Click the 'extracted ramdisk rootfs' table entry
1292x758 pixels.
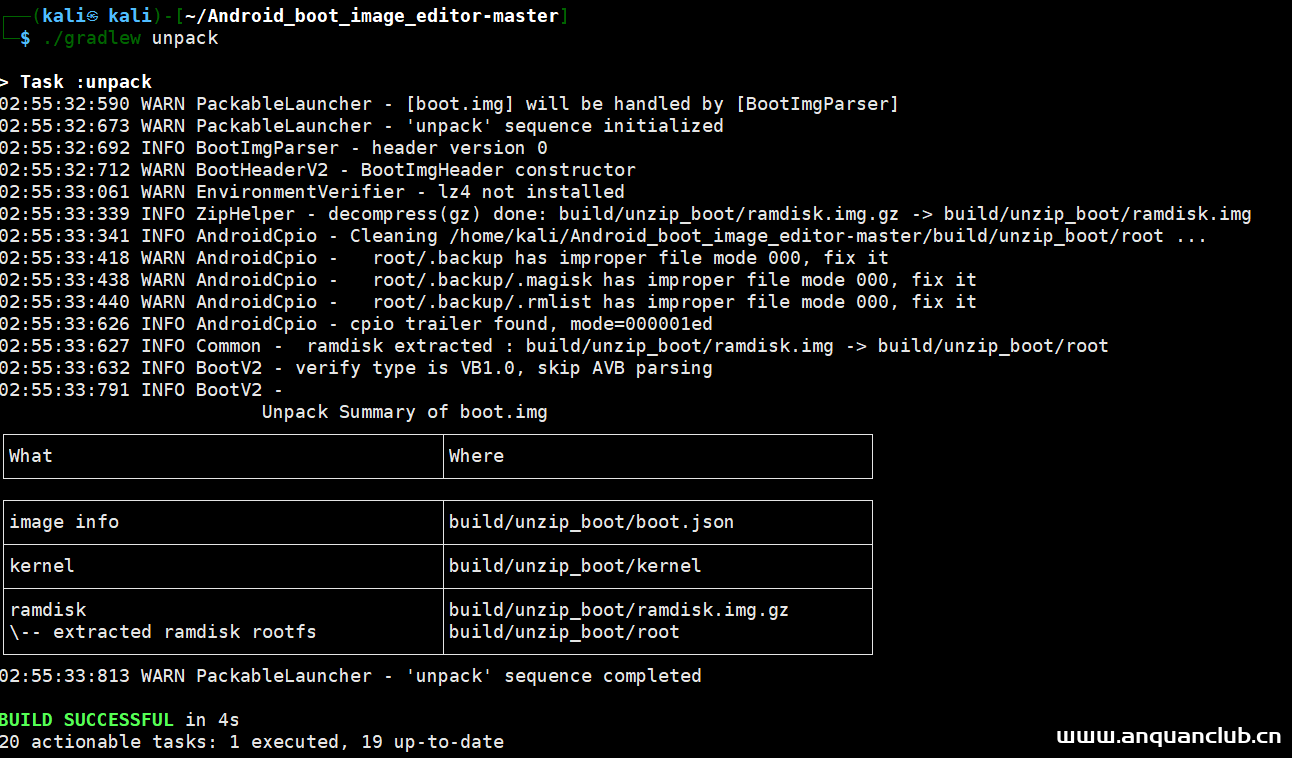point(184,632)
